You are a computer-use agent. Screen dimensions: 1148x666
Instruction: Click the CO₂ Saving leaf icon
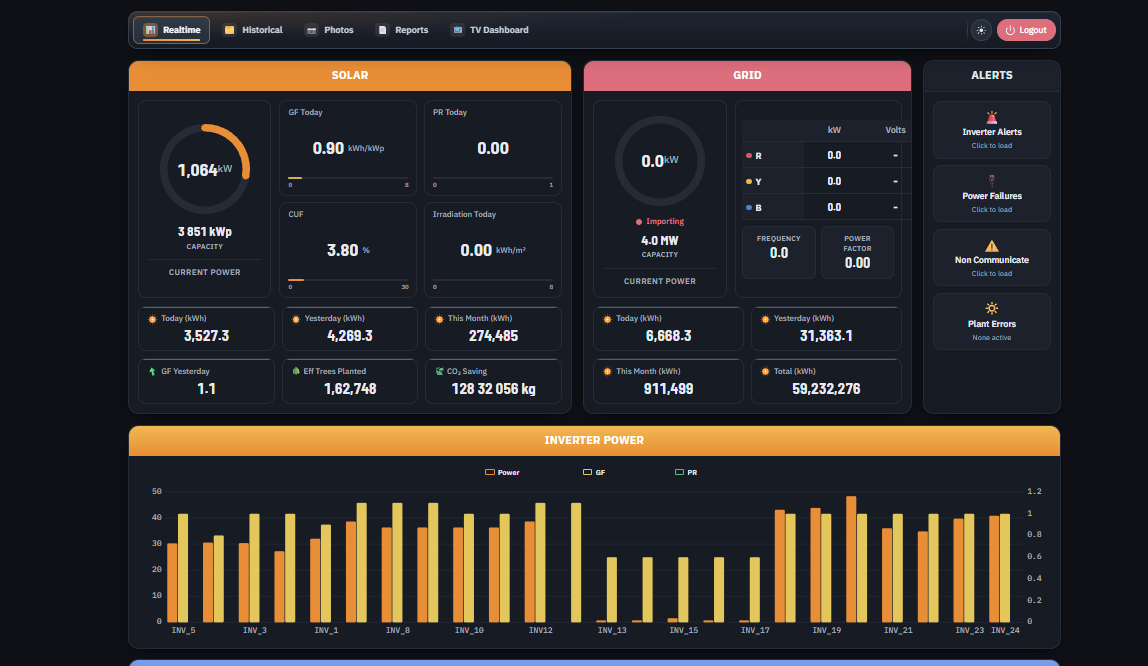(x=439, y=371)
